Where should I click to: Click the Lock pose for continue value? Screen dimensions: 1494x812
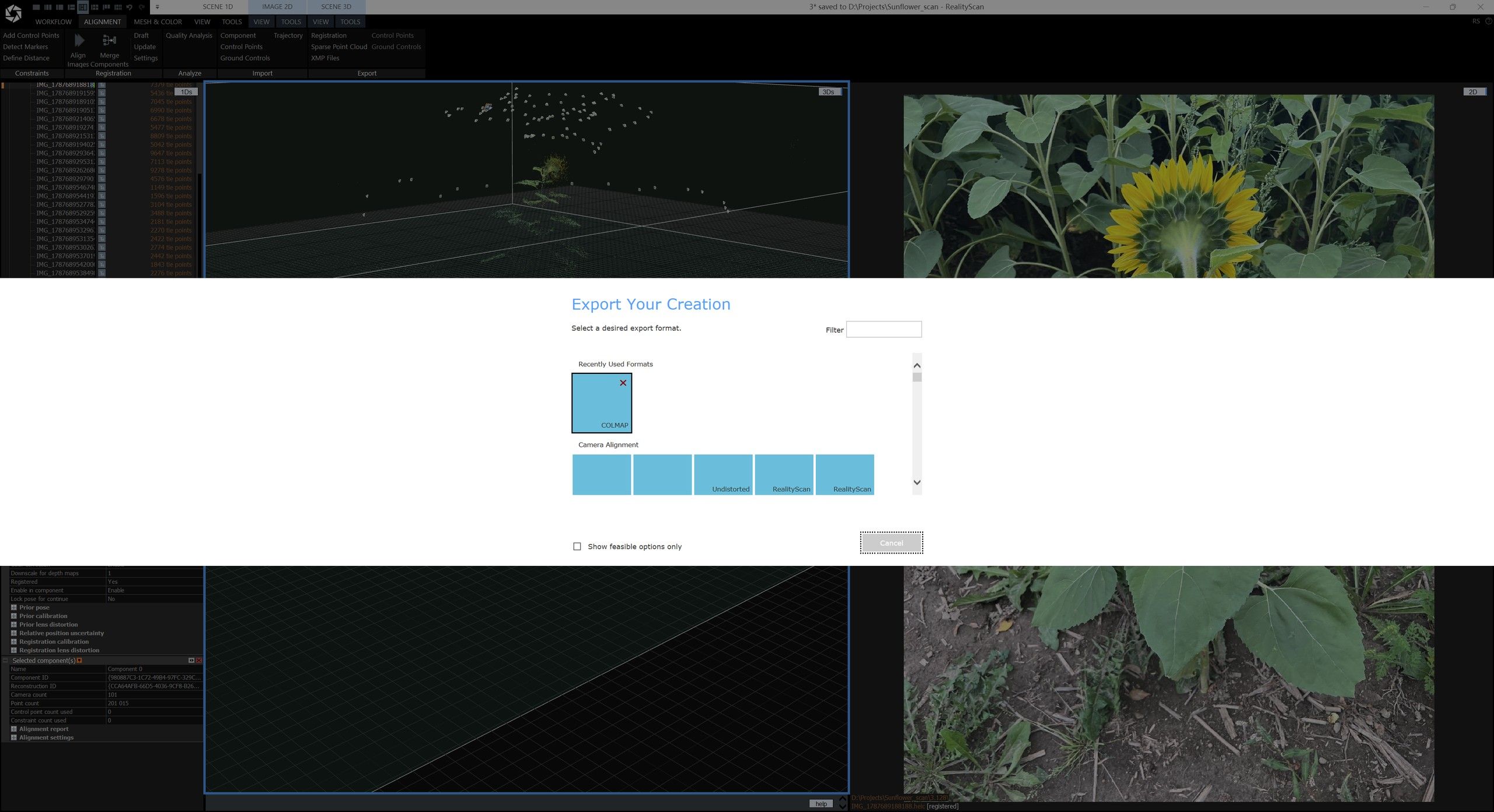point(155,599)
